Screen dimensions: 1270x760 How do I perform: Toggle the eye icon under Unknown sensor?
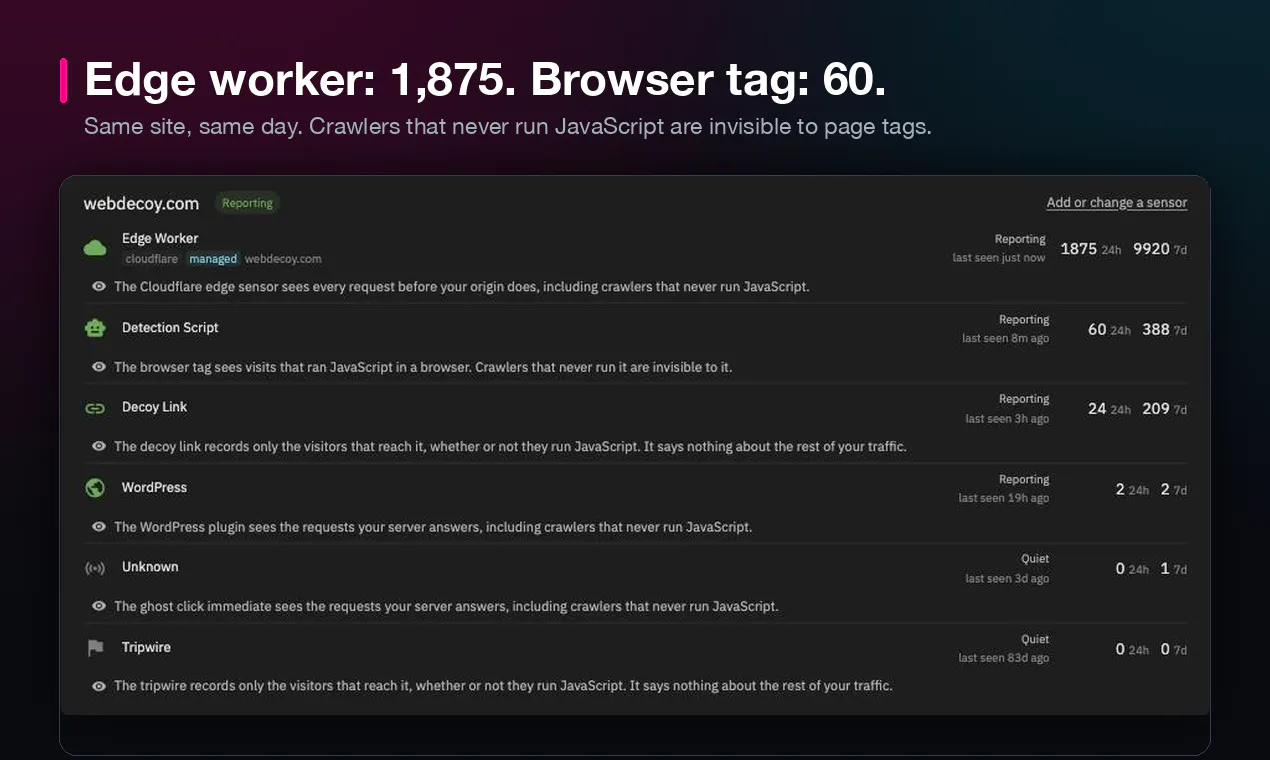99,606
